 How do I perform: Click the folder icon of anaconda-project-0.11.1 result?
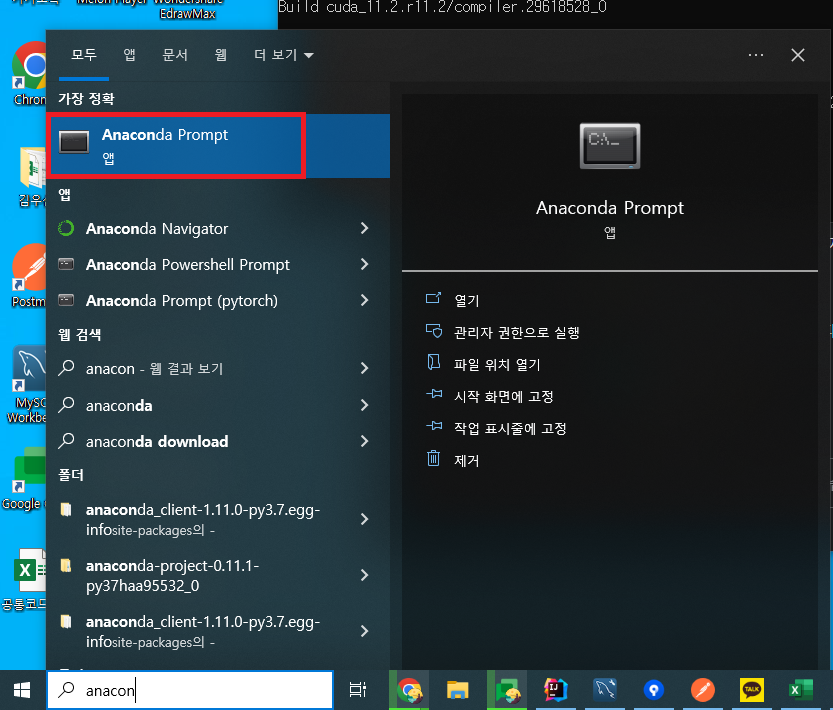(x=66, y=565)
